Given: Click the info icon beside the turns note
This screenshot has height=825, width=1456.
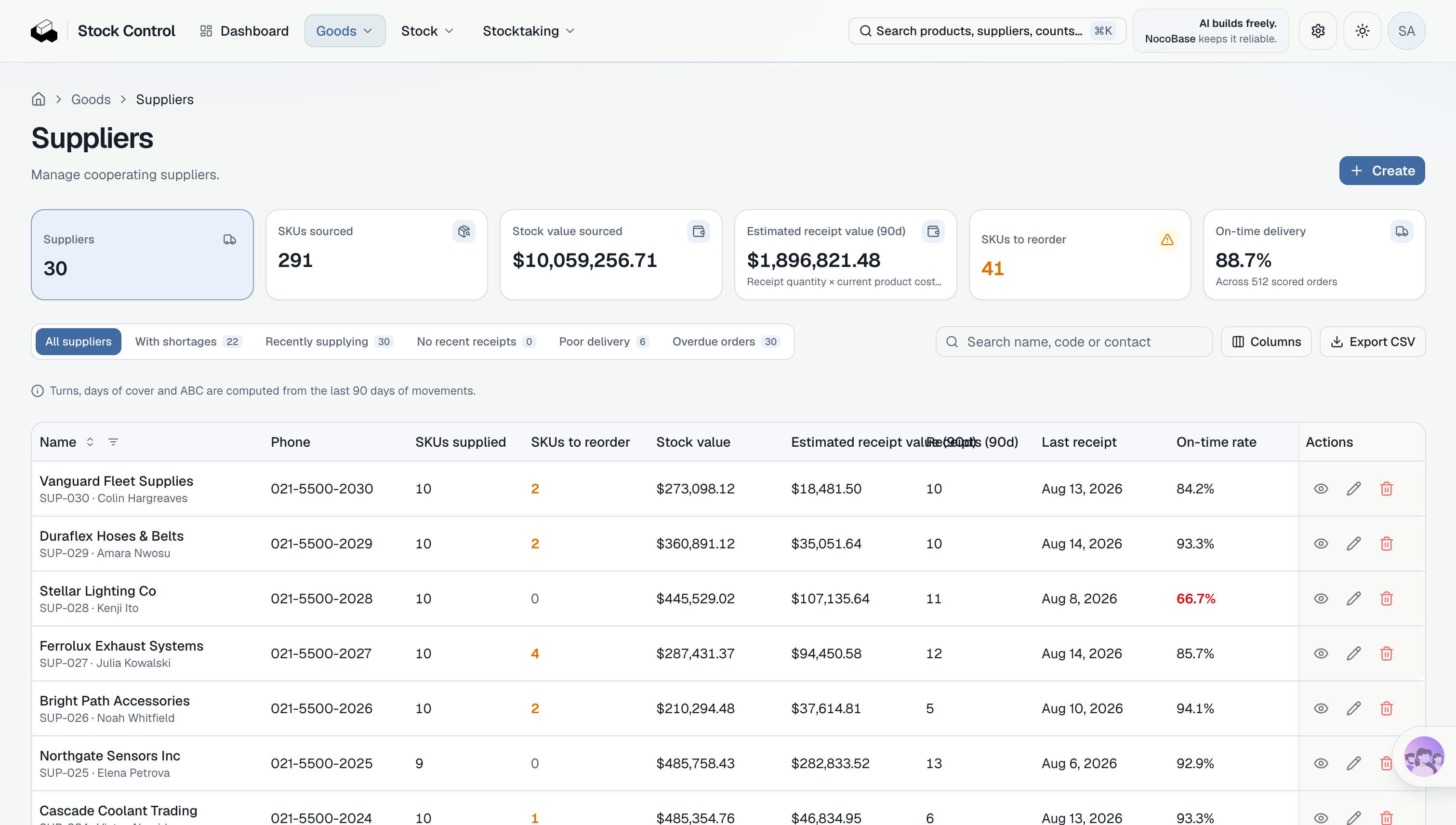Looking at the screenshot, I should pyautogui.click(x=38, y=391).
